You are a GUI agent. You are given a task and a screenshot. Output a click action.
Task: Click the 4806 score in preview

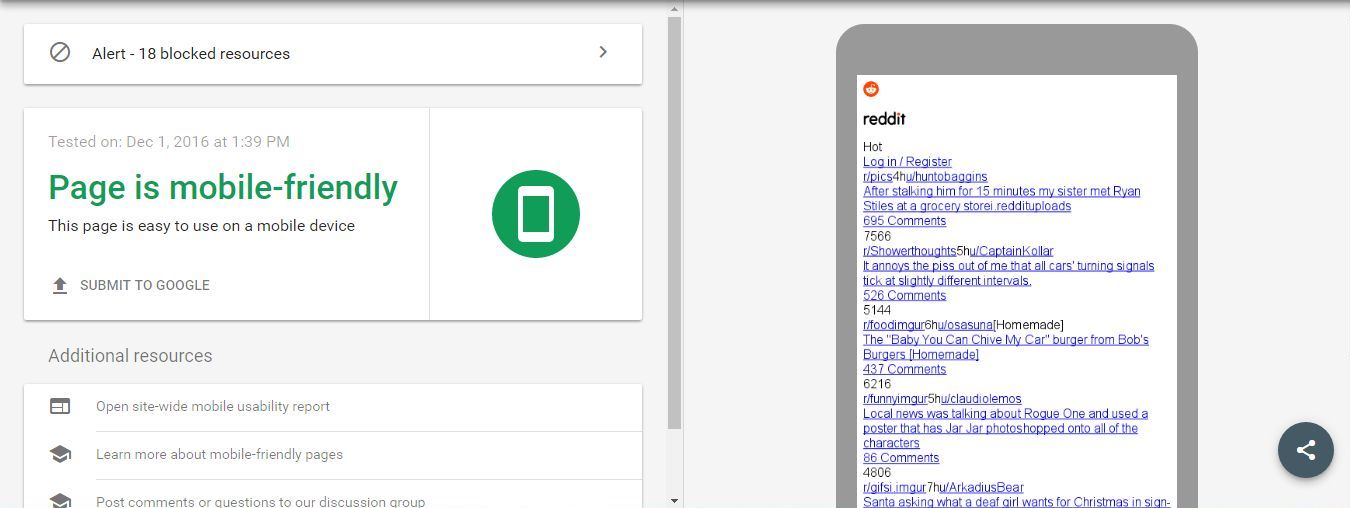[x=877, y=473]
